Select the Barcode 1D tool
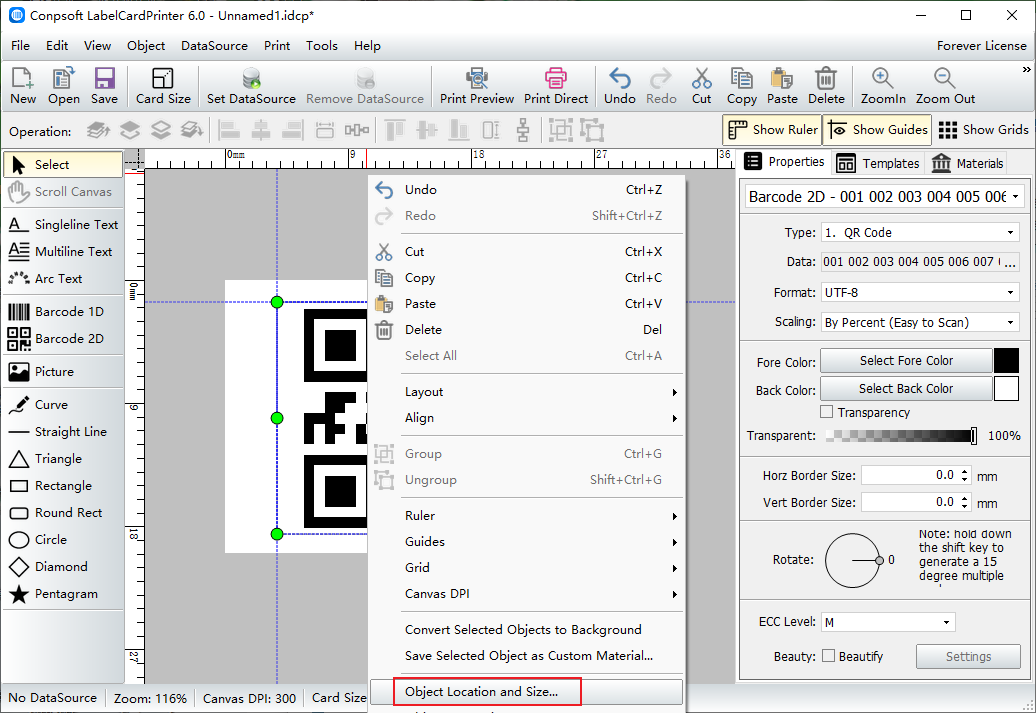1036x713 pixels. tap(63, 311)
